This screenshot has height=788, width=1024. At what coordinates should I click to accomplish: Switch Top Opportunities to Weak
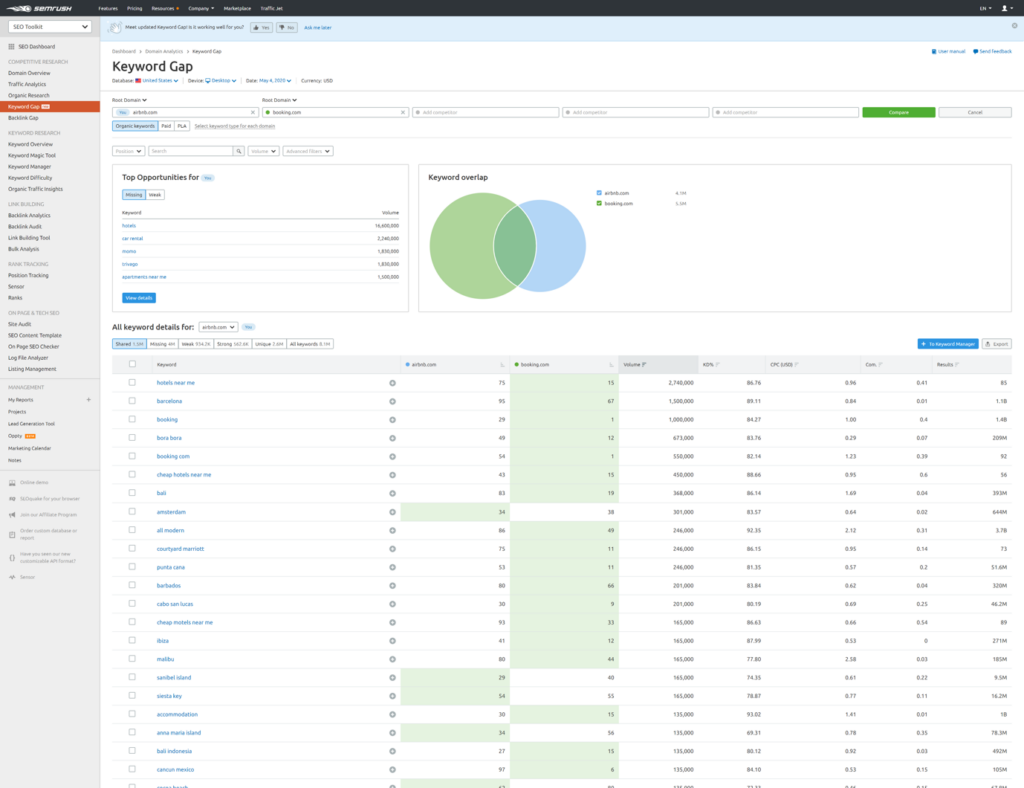(155, 195)
